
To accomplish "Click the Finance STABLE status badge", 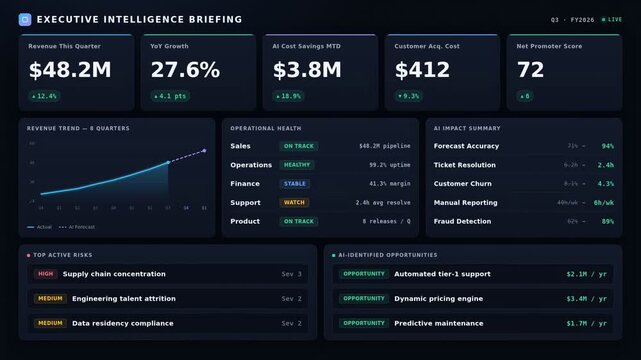I will [x=295, y=183].
